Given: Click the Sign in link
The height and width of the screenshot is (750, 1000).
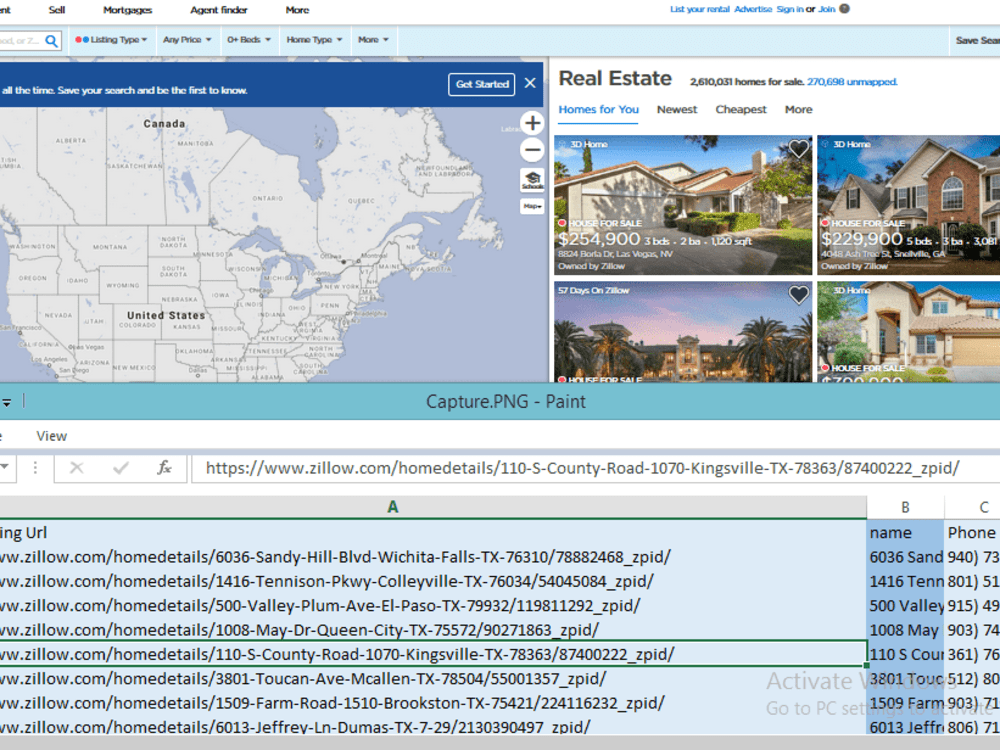Looking at the screenshot, I should (x=790, y=9).
